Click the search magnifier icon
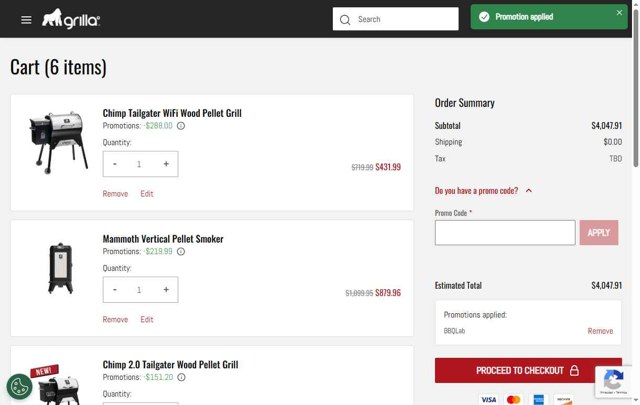 click(345, 20)
